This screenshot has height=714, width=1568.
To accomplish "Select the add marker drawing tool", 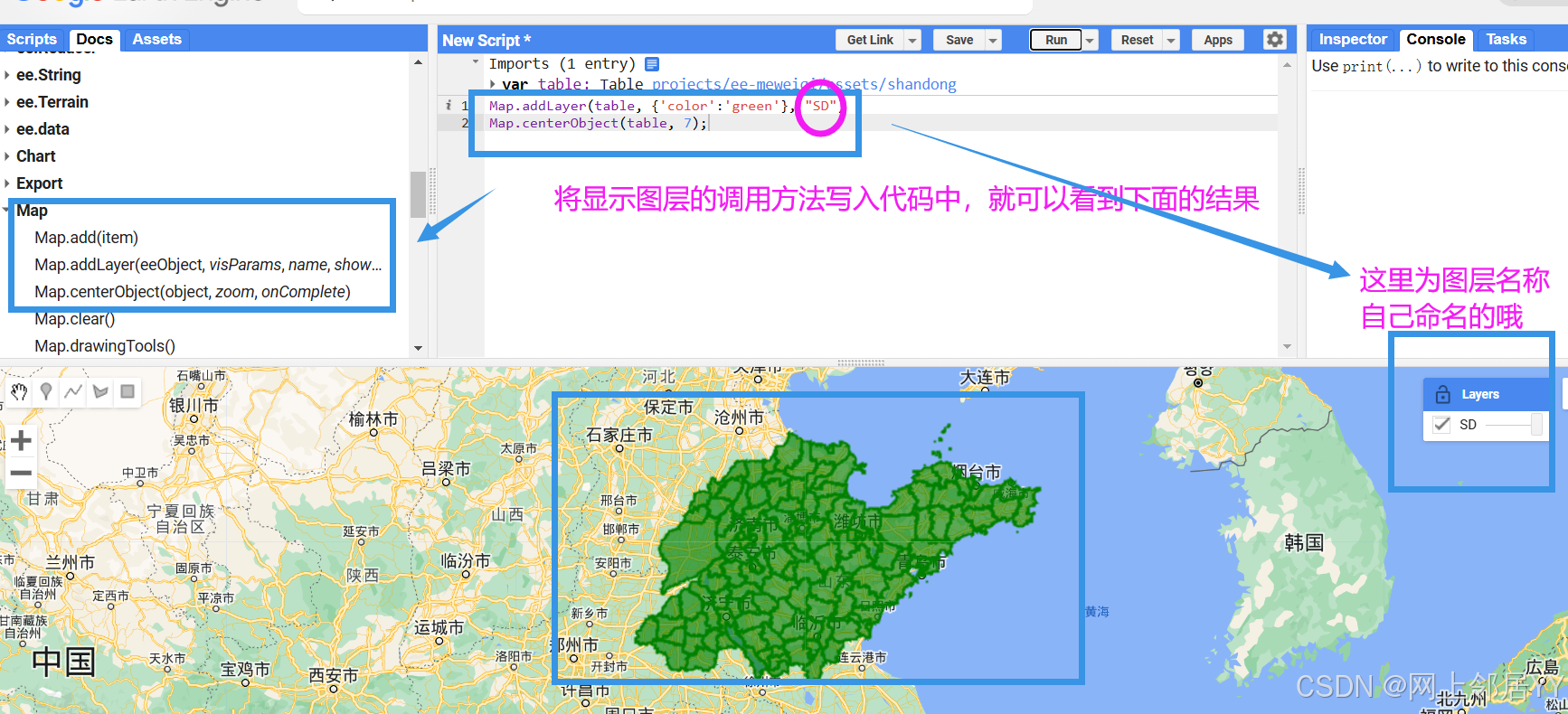I will pyautogui.click(x=46, y=391).
